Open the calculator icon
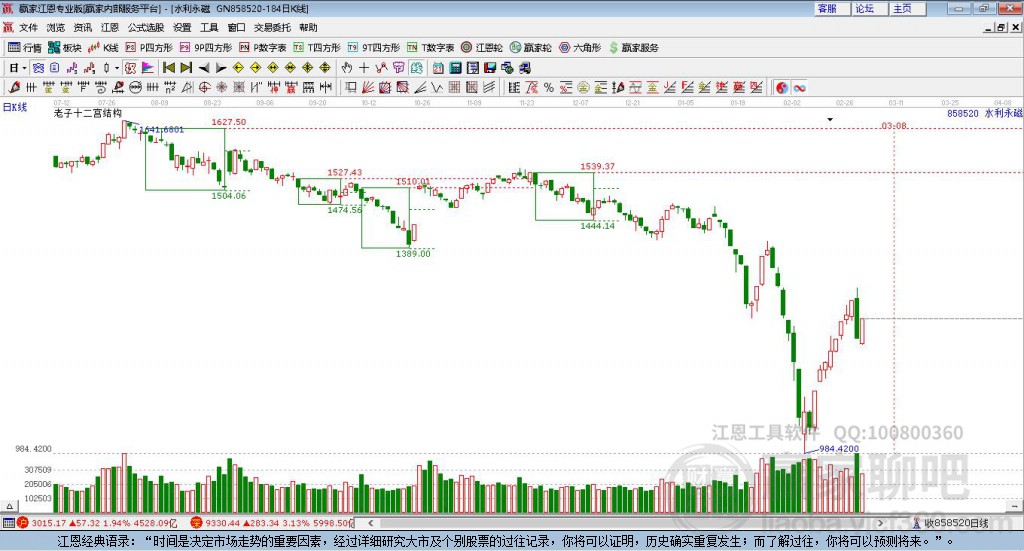 [x=455, y=68]
